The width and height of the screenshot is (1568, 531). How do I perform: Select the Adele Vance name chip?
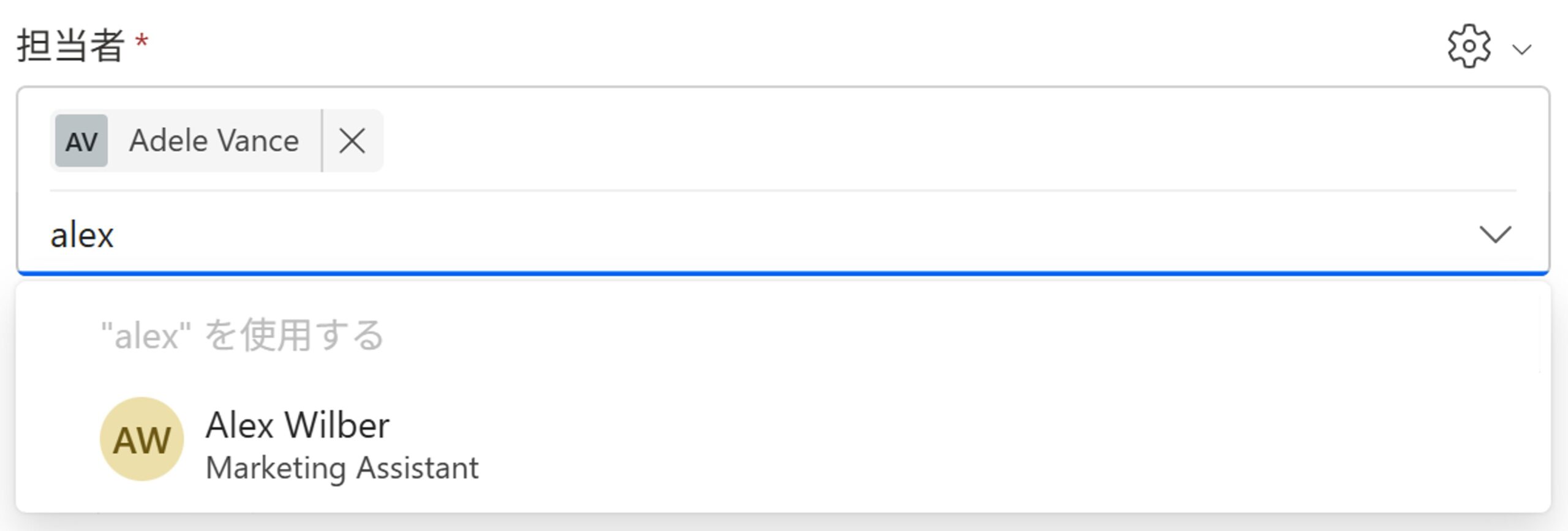coord(214,141)
